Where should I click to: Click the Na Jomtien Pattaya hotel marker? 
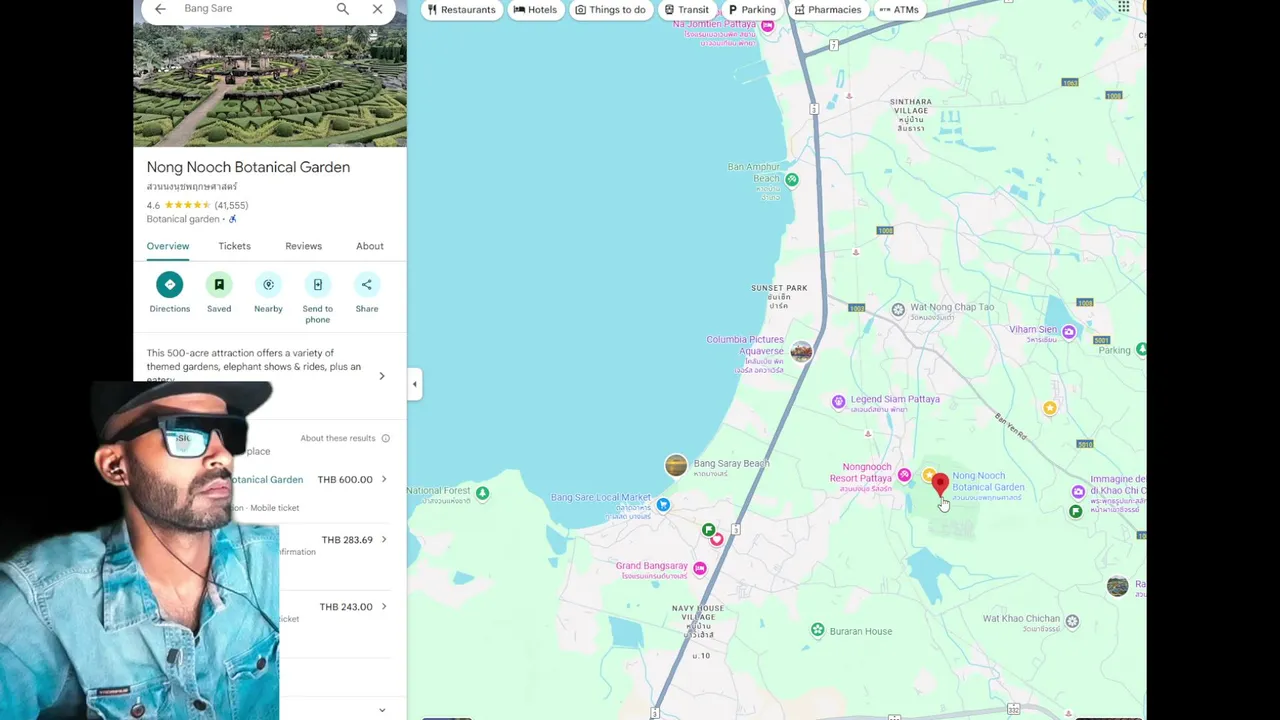[x=768, y=26]
